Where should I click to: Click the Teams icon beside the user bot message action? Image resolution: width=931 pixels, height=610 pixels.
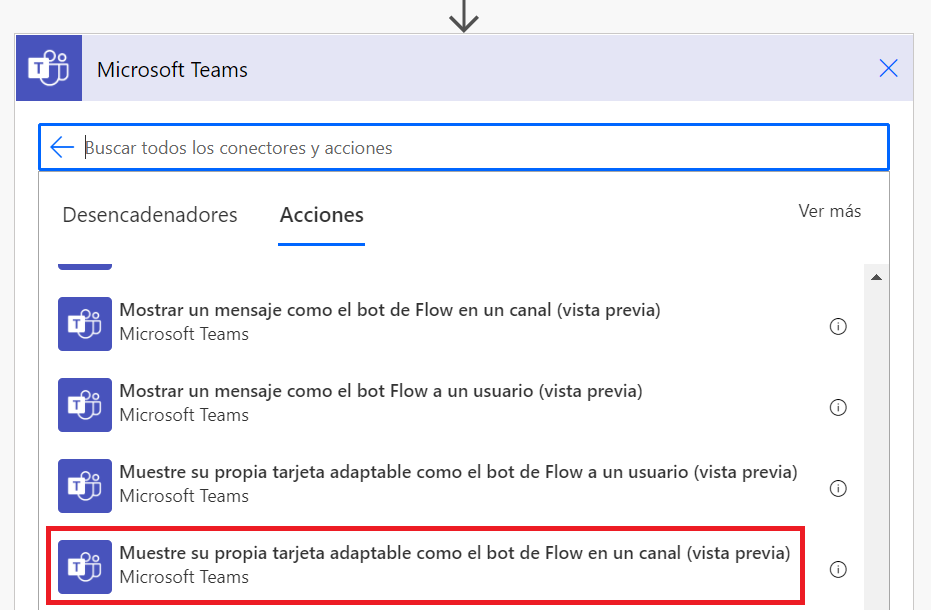tap(85, 405)
